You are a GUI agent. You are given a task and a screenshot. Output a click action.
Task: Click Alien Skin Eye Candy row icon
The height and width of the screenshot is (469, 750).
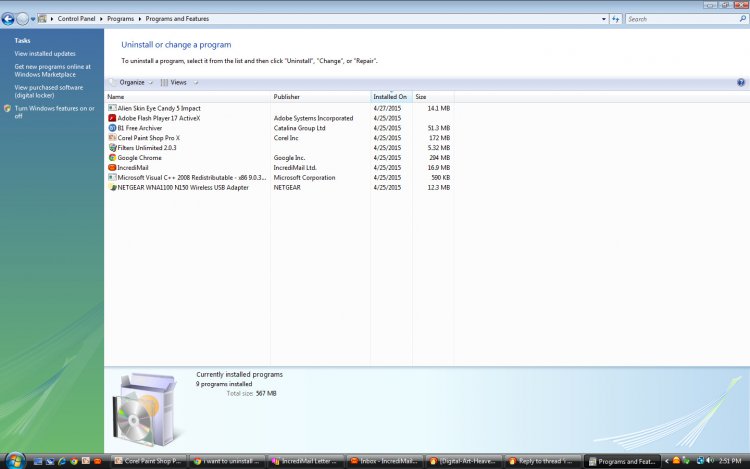(112, 108)
